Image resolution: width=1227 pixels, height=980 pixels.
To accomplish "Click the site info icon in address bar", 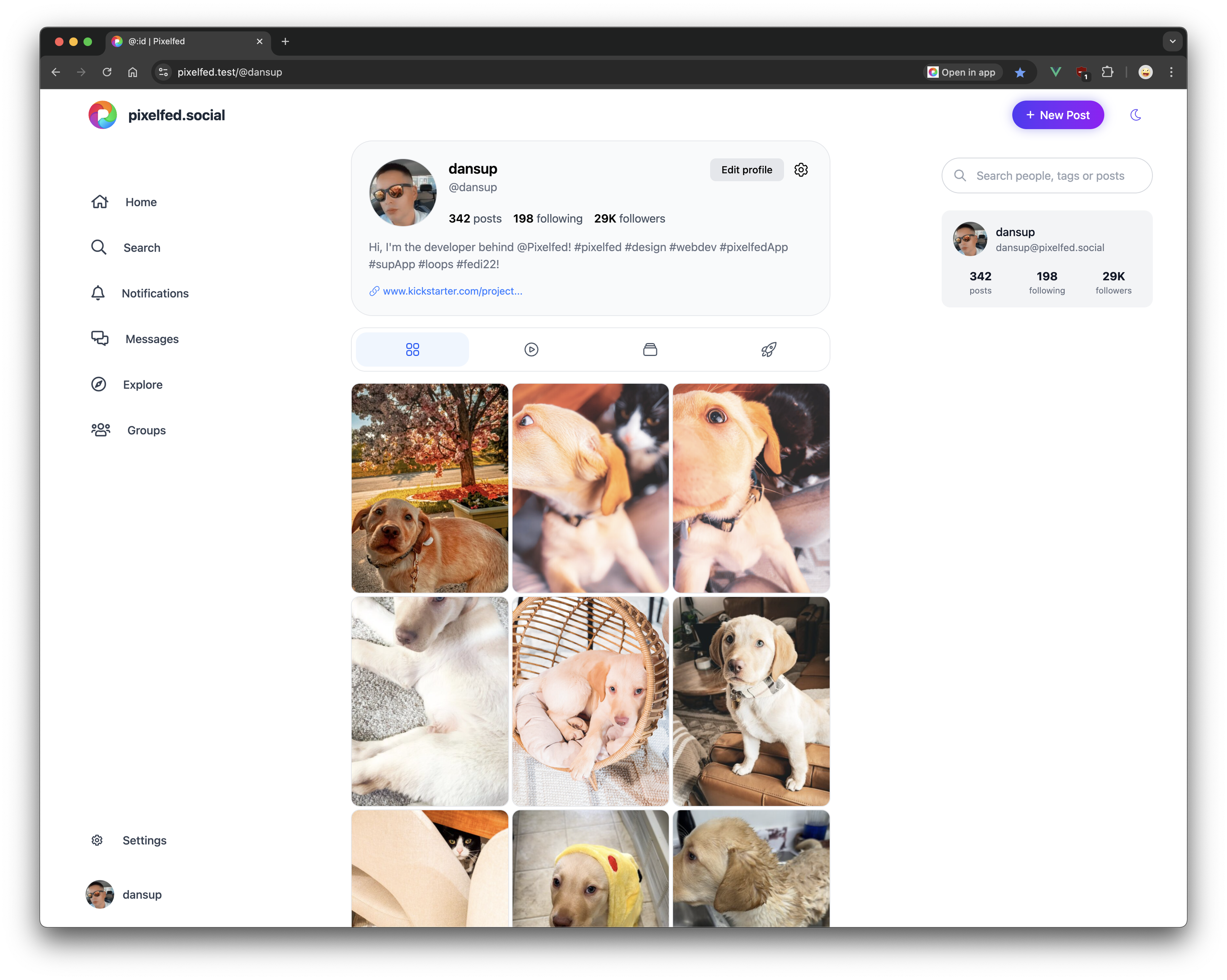I will (x=163, y=72).
